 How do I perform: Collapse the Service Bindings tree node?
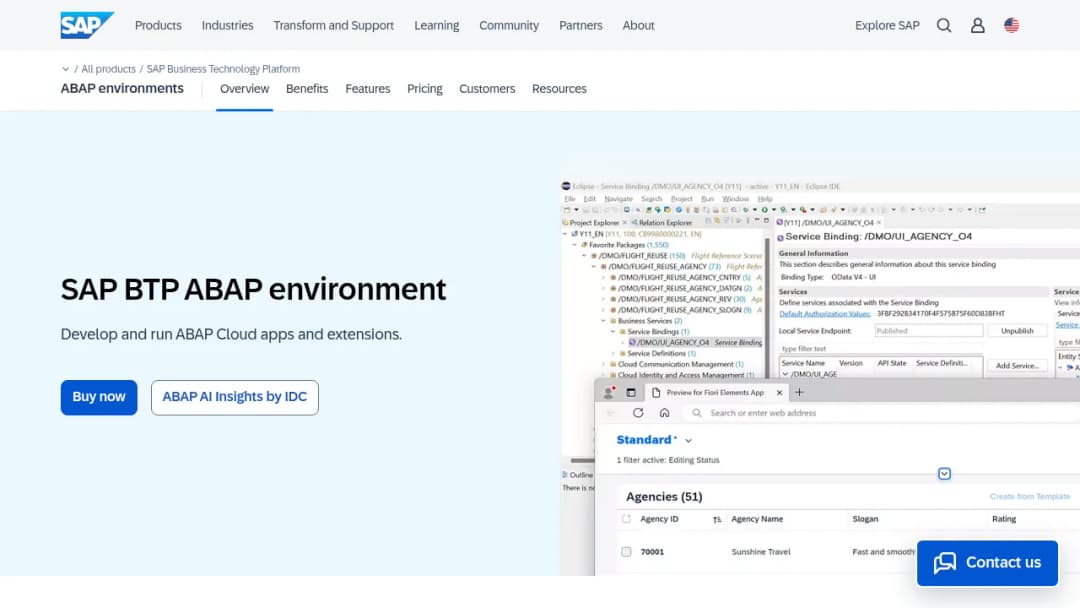613,332
